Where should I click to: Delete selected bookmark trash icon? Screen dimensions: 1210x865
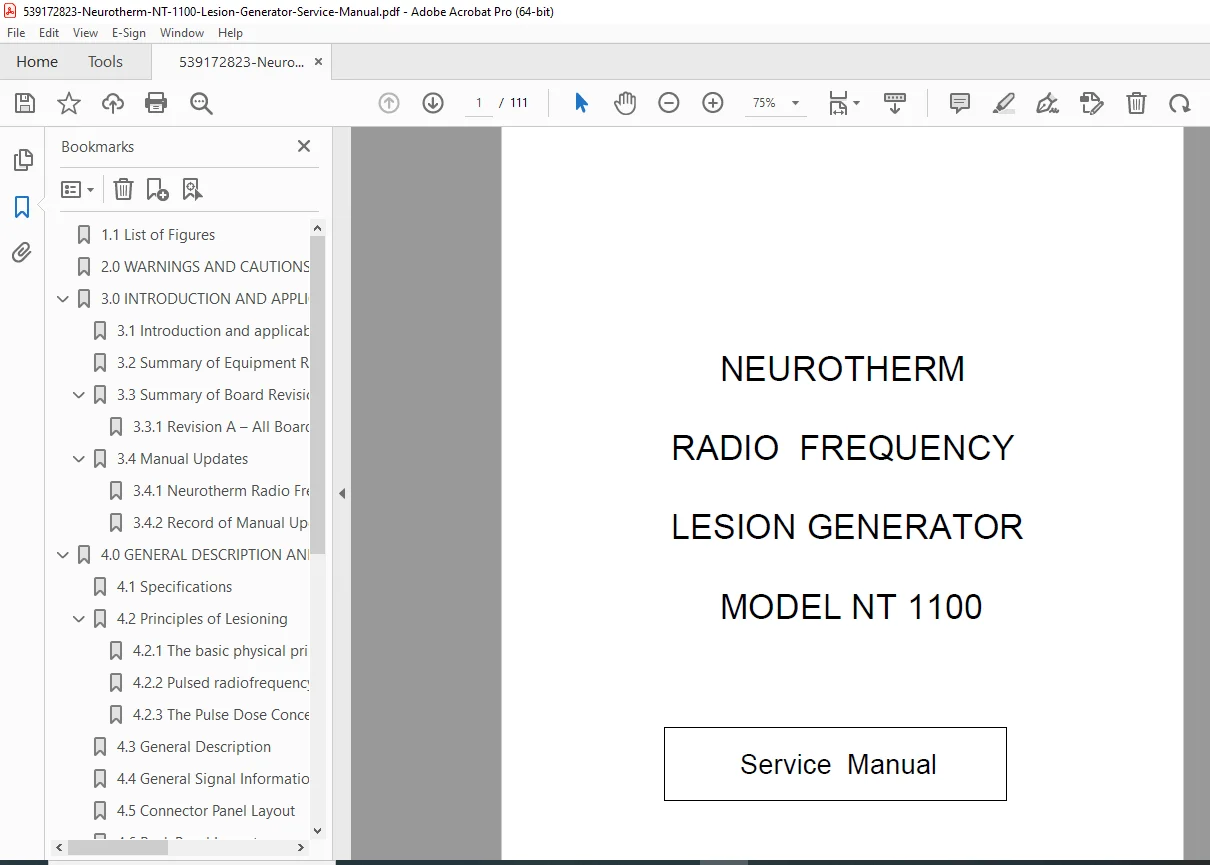point(123,189)
